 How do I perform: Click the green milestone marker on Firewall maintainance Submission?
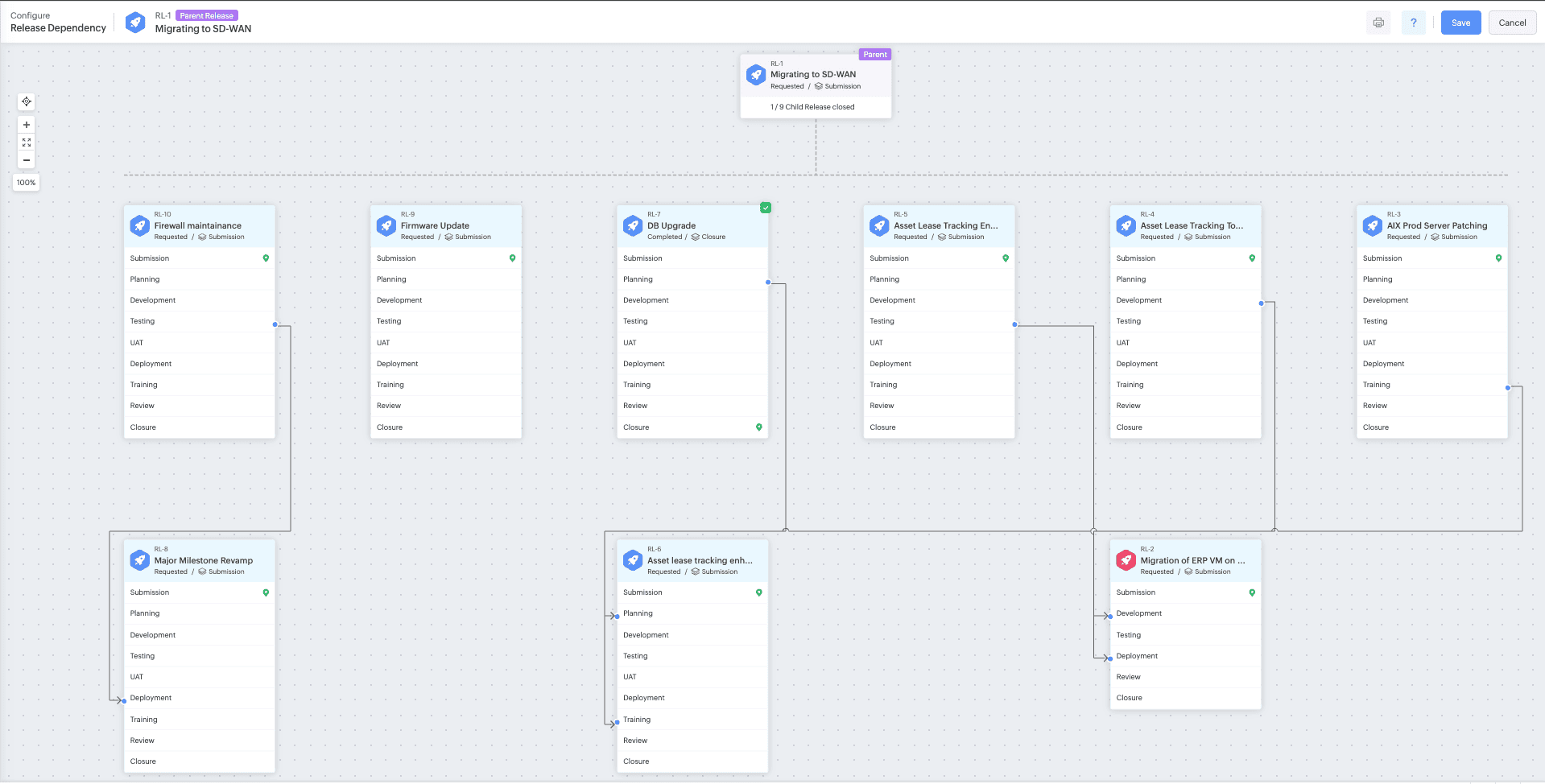(x=266, y=258)
